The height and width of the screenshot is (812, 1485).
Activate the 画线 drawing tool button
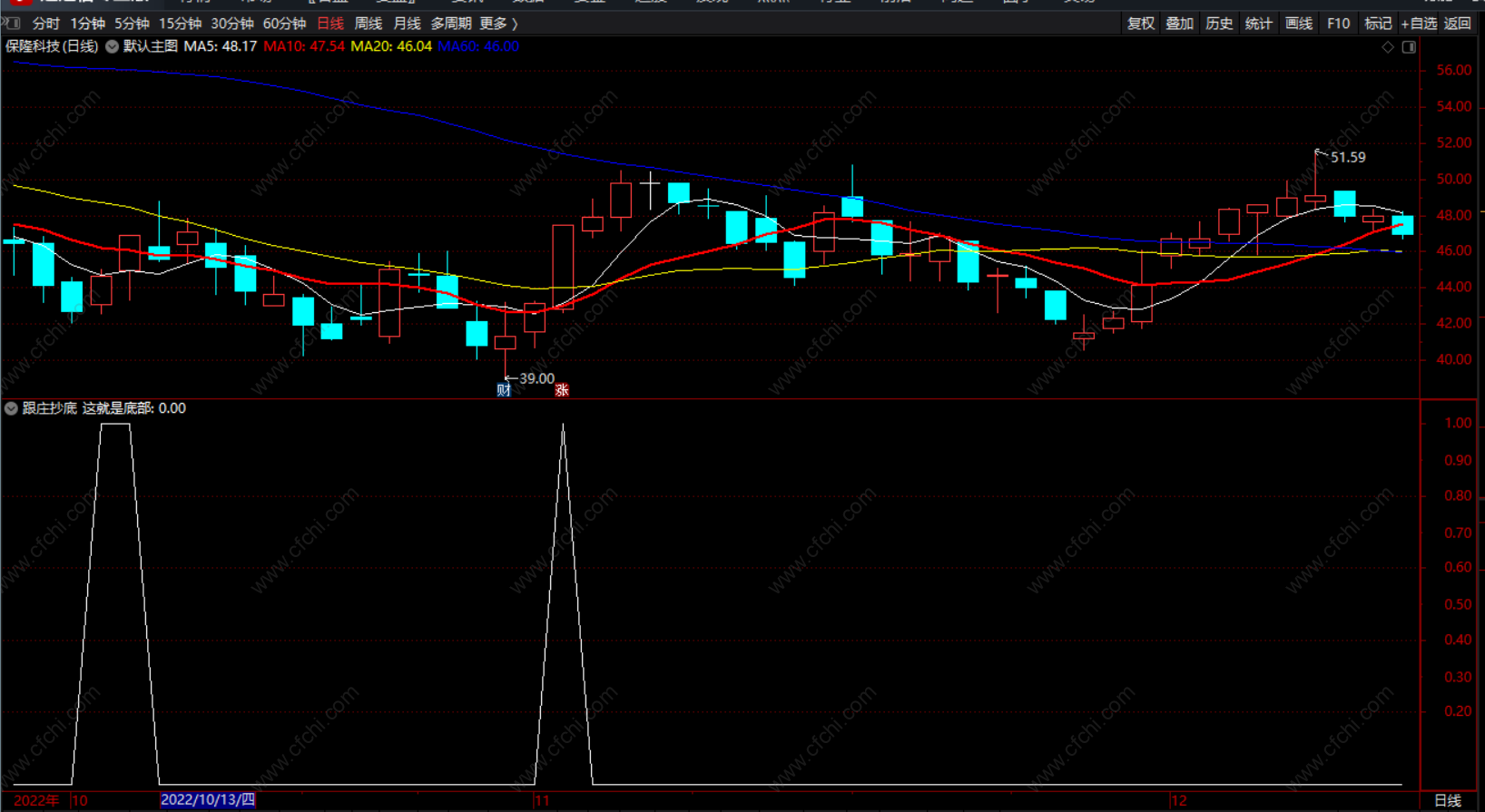(x=1299, y=24)
